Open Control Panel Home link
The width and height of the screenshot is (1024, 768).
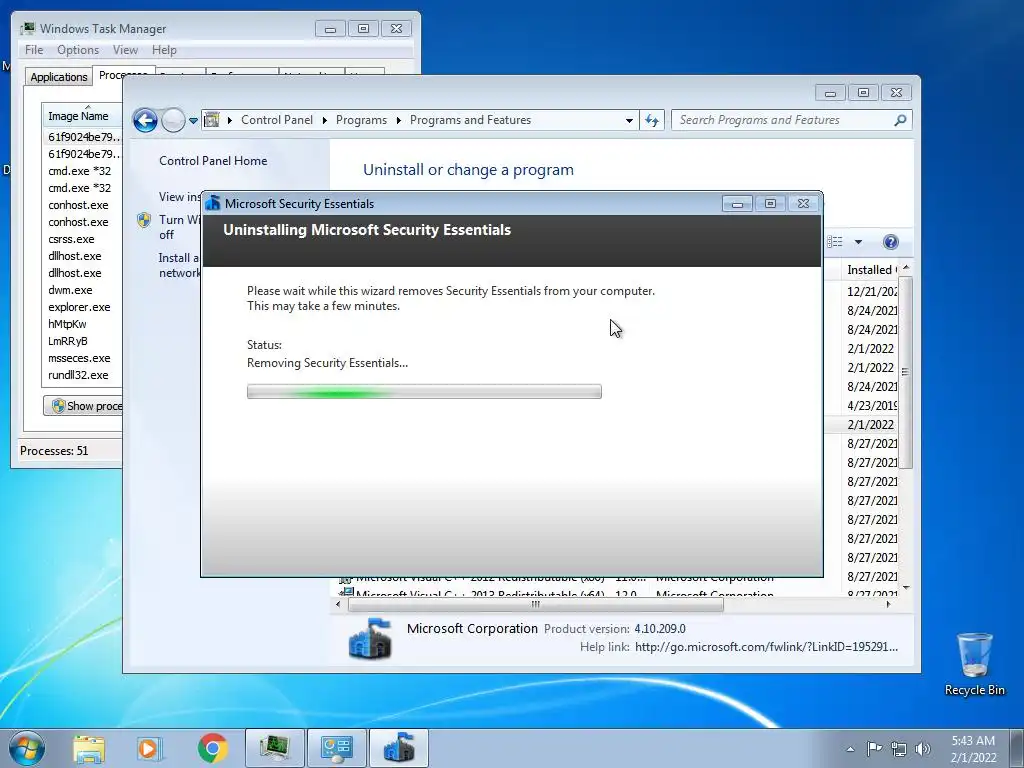point(213,161)
